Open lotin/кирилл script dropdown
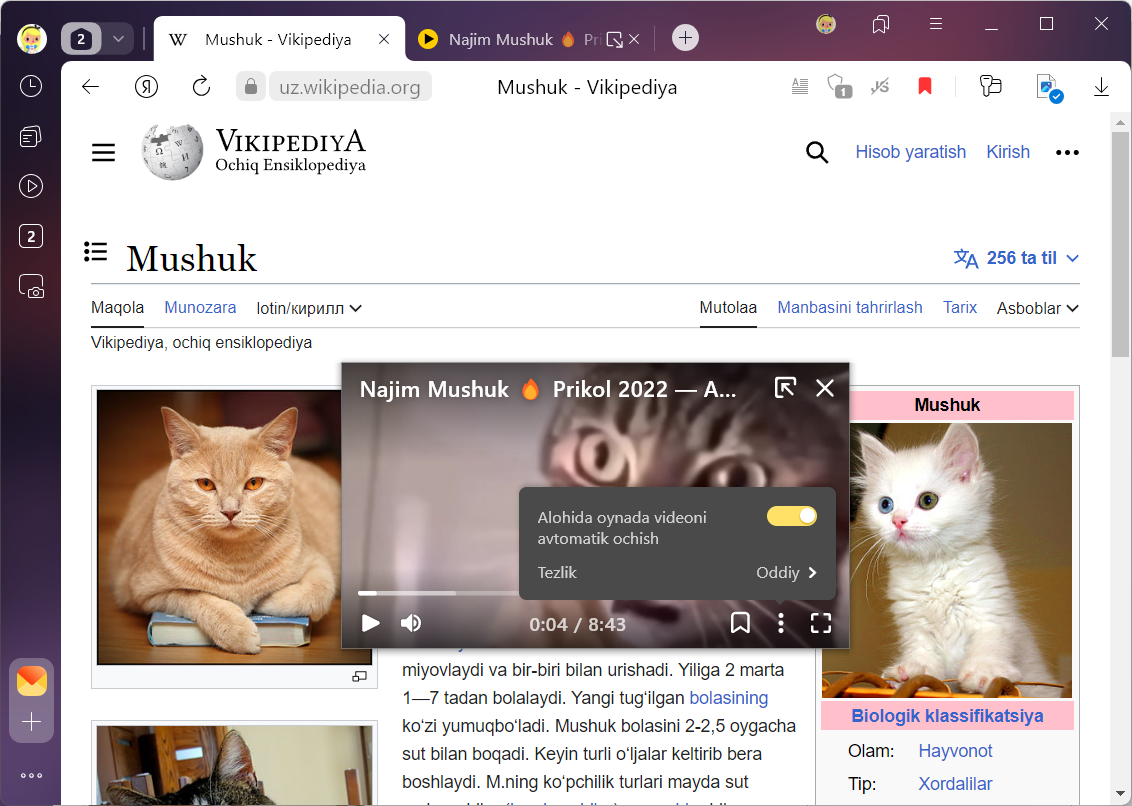The image size is (1132, 806). click(309, 308)
